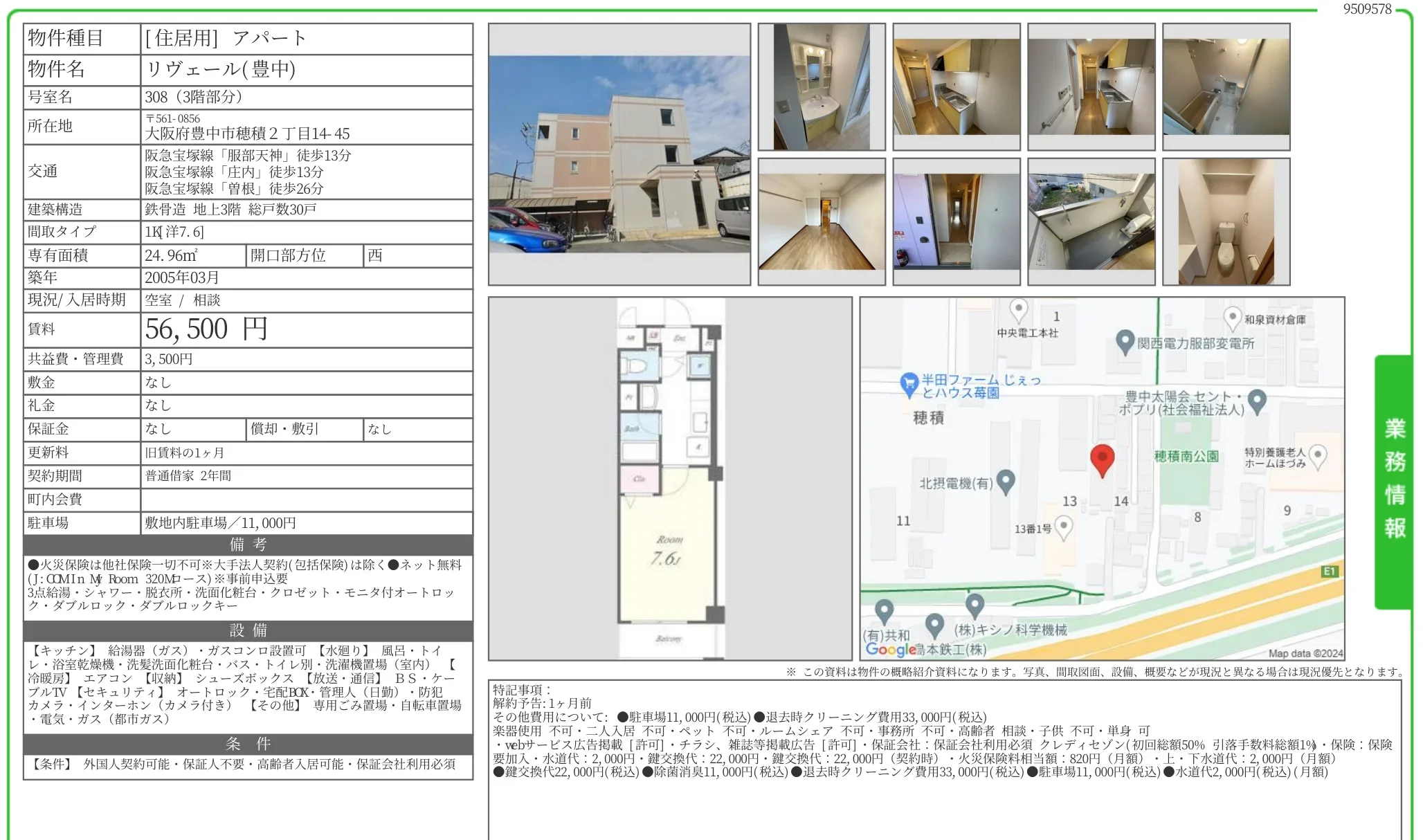Click the 備考 section header
This screenshot has width=1423, height=840.
pos(248,545)
